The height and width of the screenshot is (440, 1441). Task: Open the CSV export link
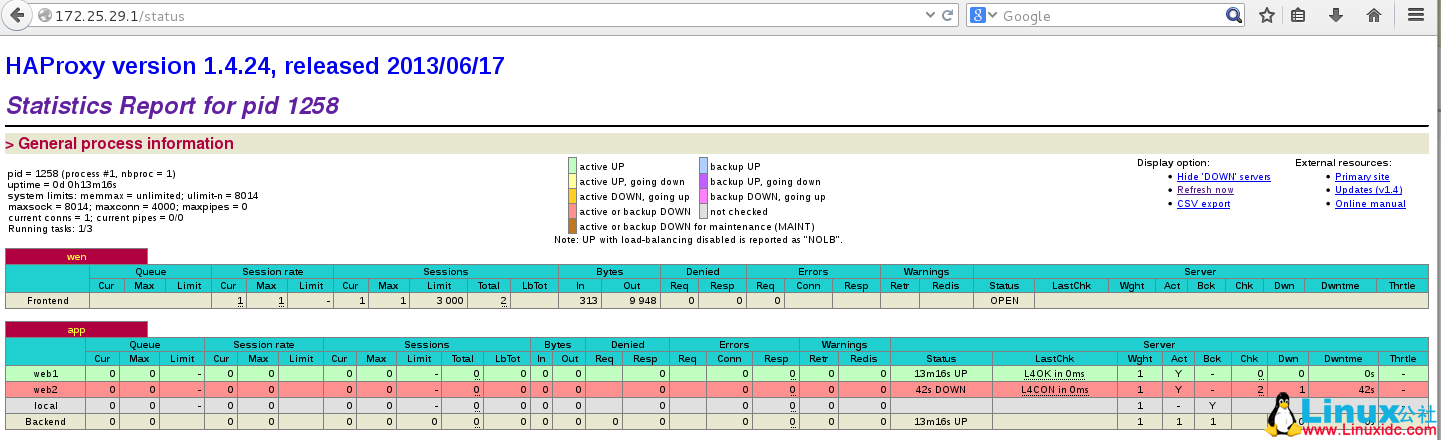tap(1203, 204)
